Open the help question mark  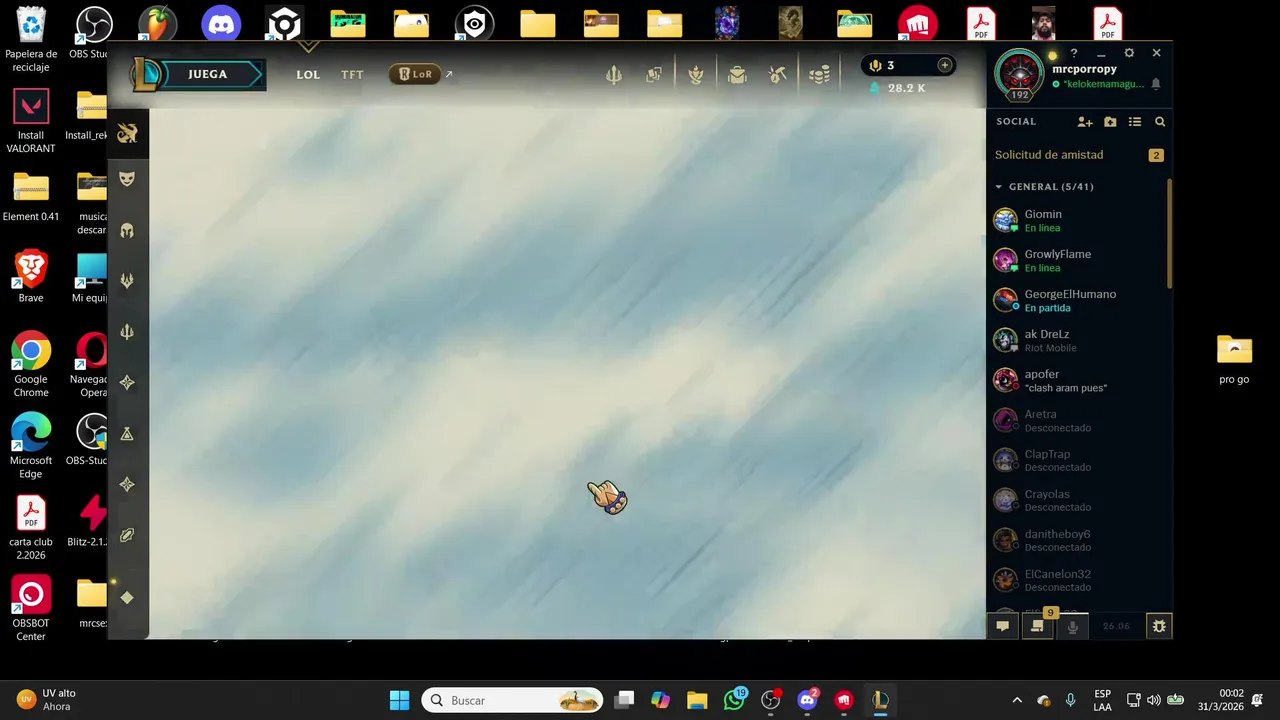1074,53
